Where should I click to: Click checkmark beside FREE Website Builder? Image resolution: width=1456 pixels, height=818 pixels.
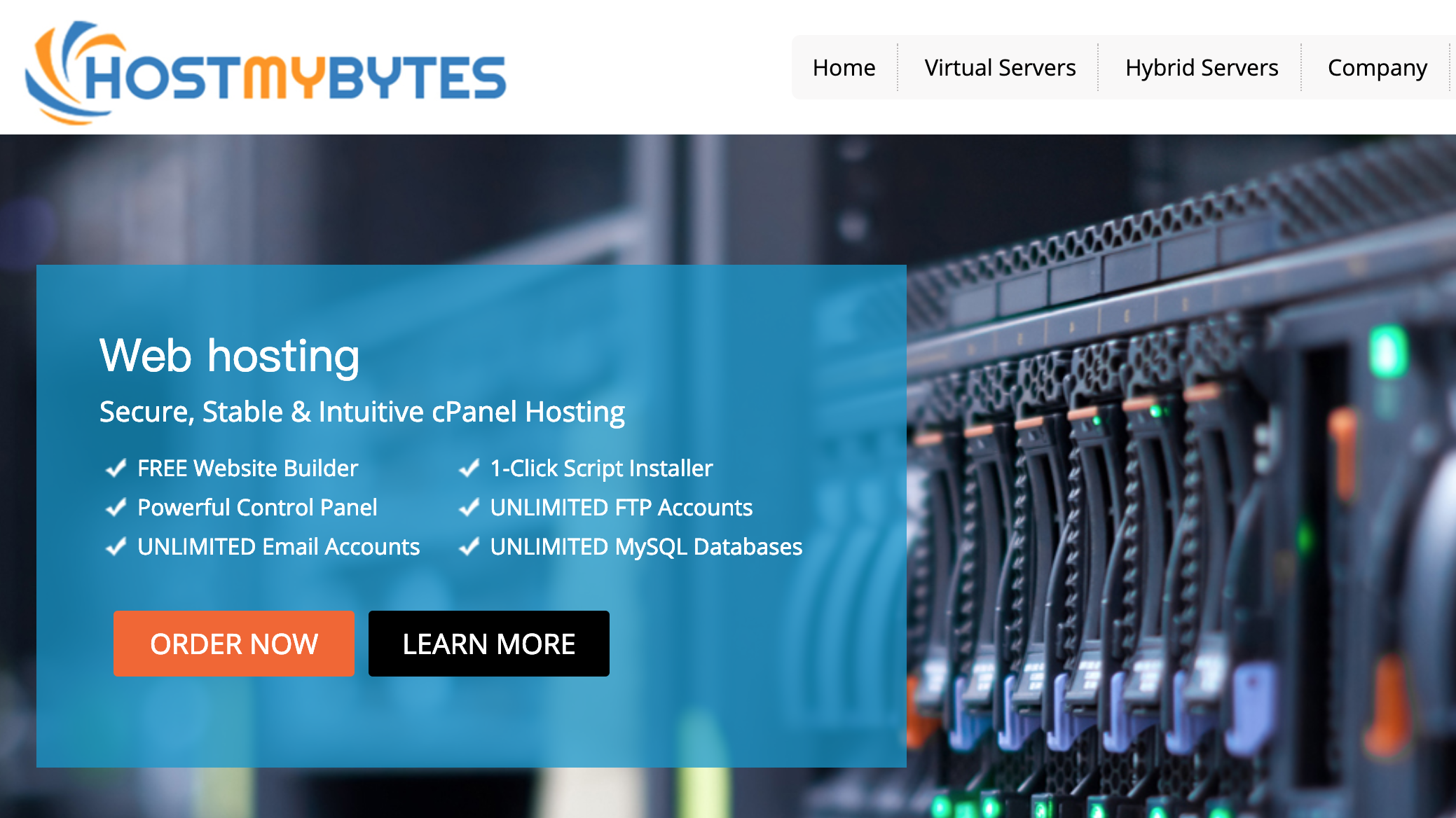click(116, 468)
